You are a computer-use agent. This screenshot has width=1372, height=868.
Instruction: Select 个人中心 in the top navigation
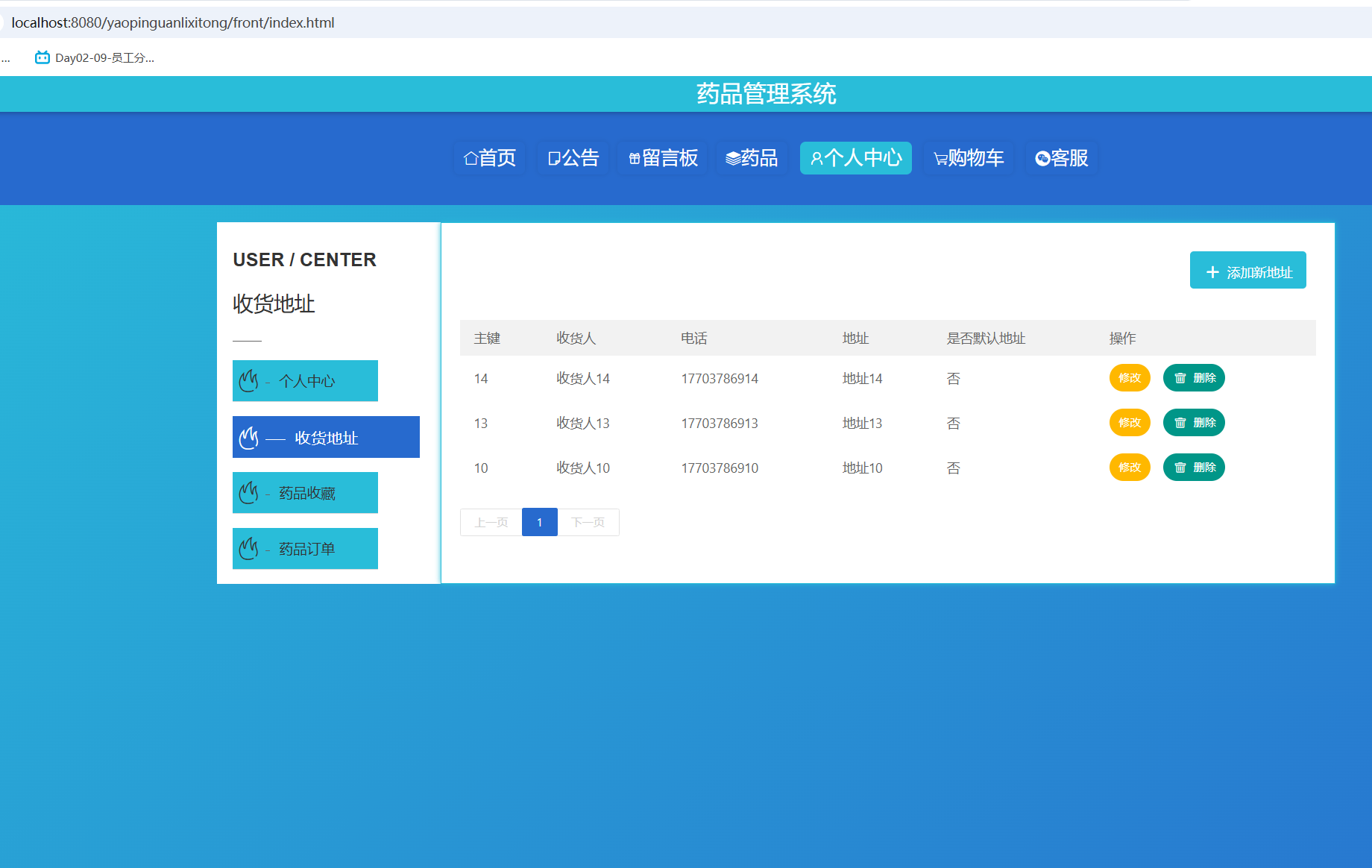(856, 158)
